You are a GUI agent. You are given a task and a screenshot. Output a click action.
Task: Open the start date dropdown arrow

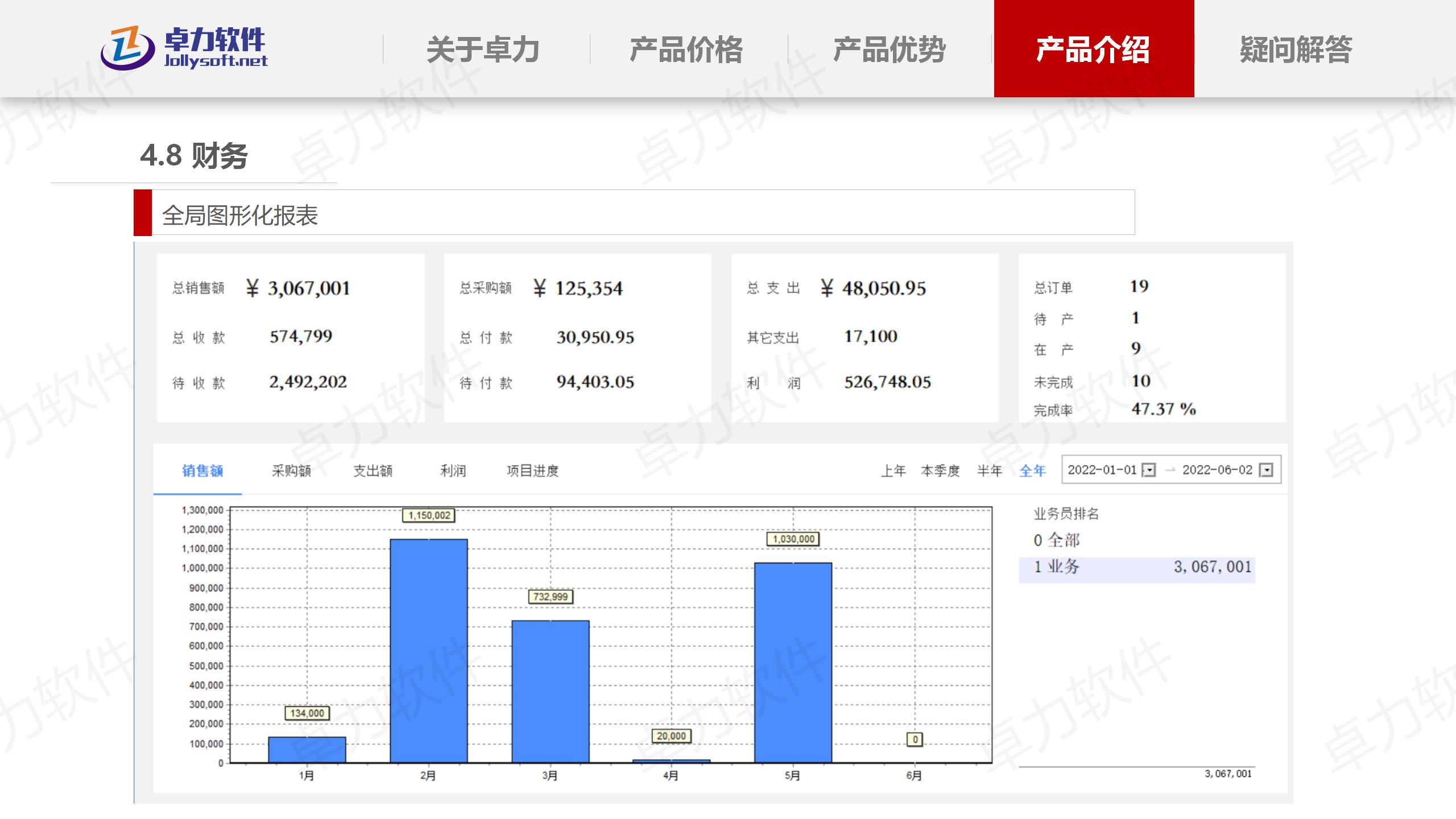click(1149, 470)
